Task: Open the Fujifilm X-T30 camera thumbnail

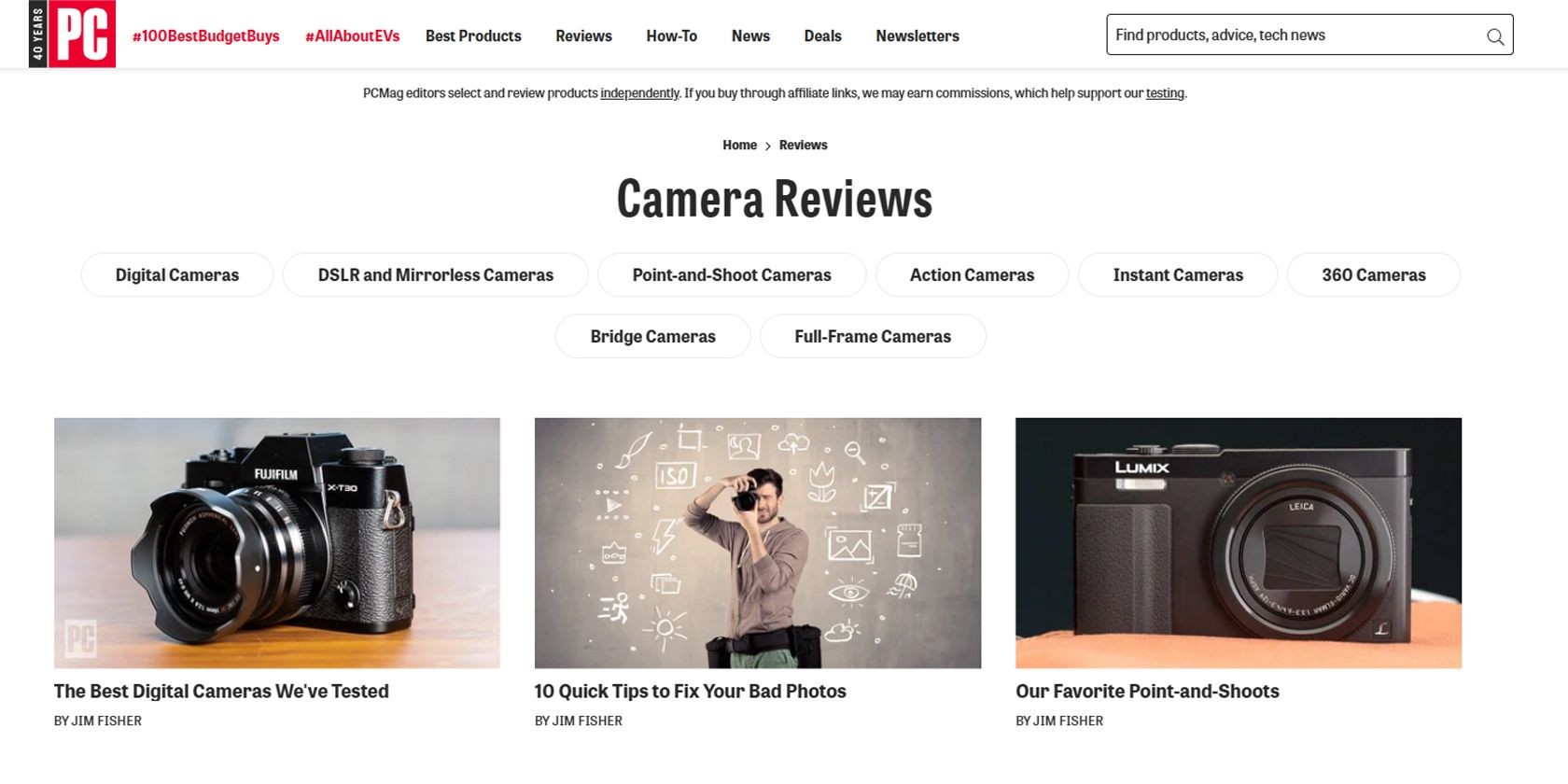Action: point(277,542)
